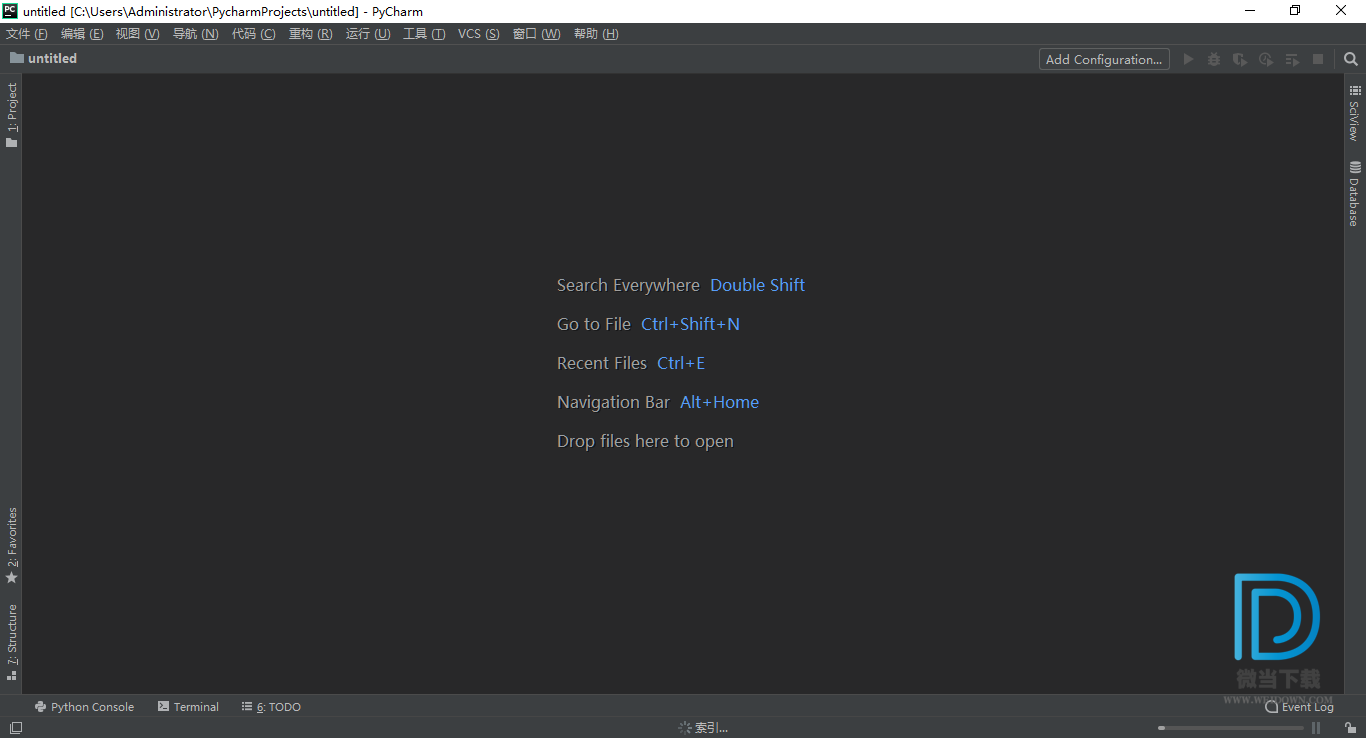
Task: Click the Profile run icon
Action: point(1266,59)
